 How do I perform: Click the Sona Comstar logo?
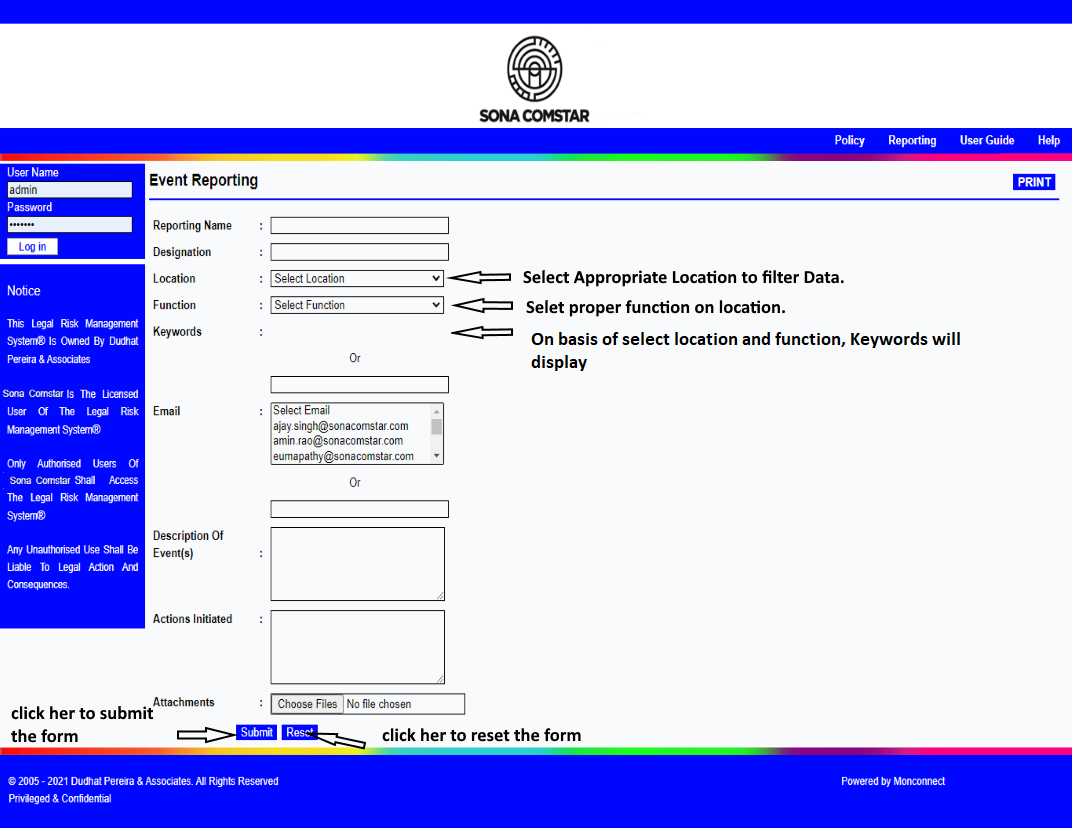[534, 79]
